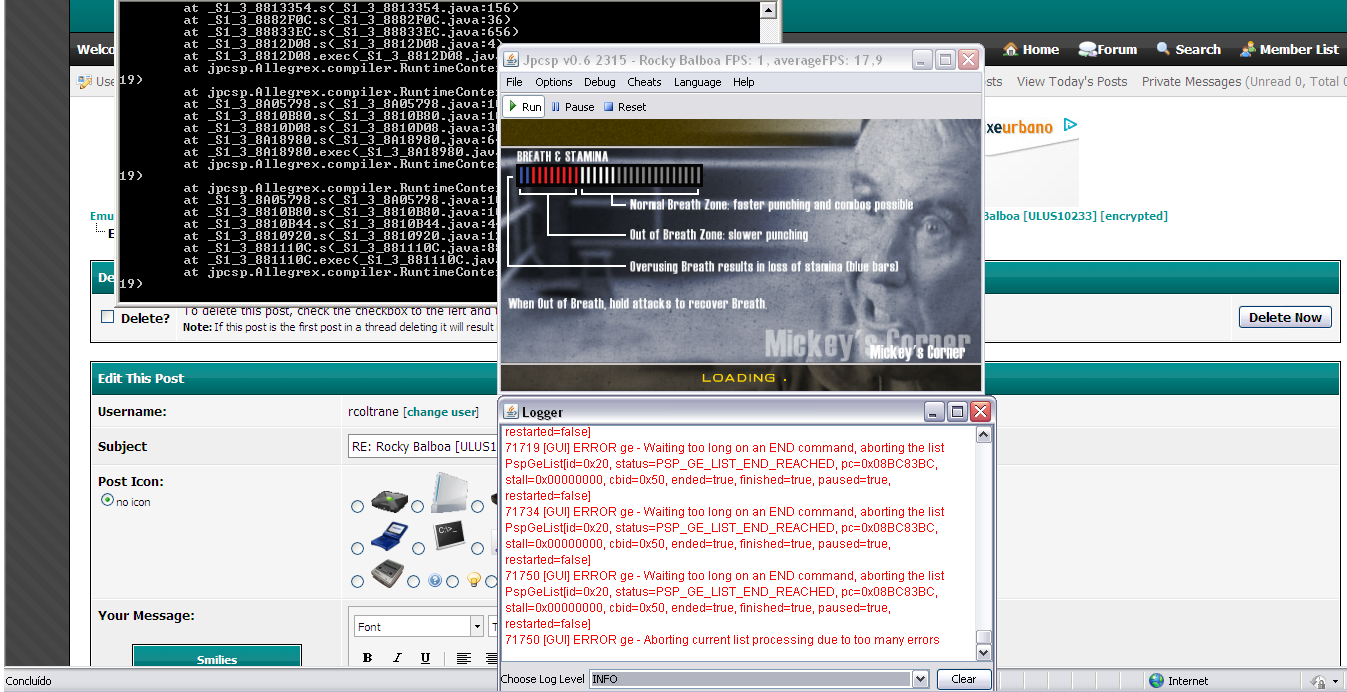Expand the Choose Log Level dropdown
The height and width of the screenshot is (692, 1347).
pos(920,679)
